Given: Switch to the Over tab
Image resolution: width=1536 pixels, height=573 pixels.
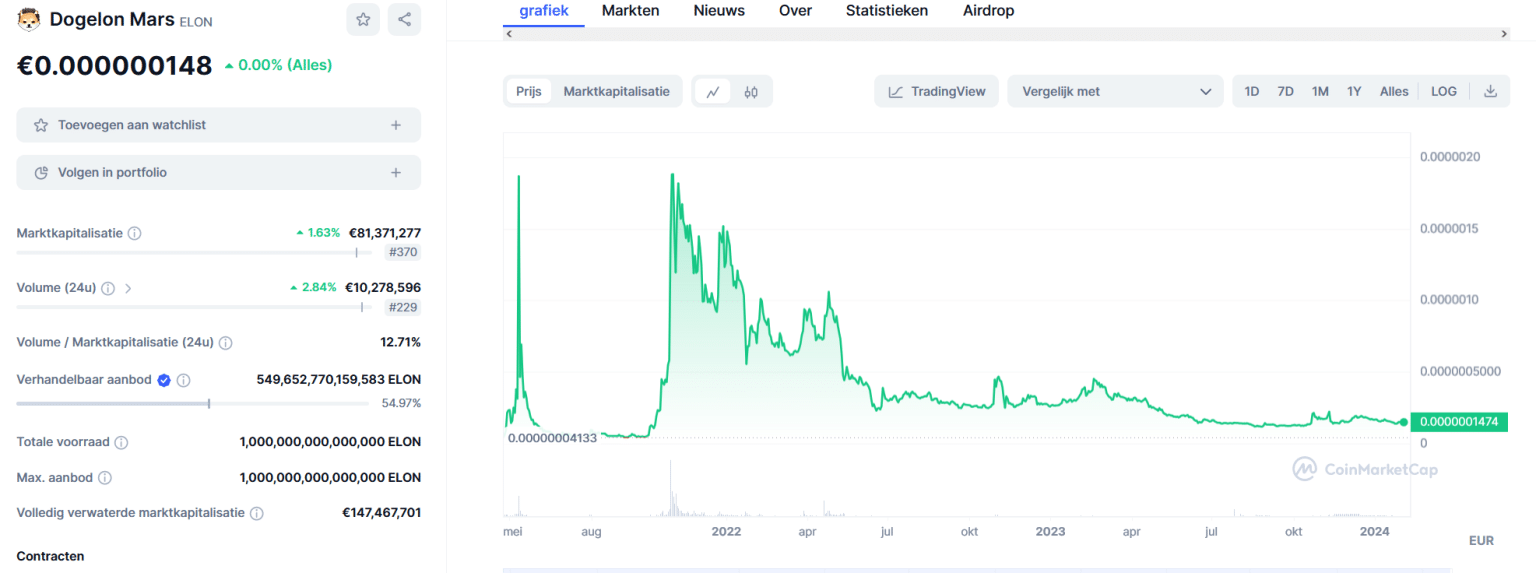Looking at the screenshot, I should point(795,11).
